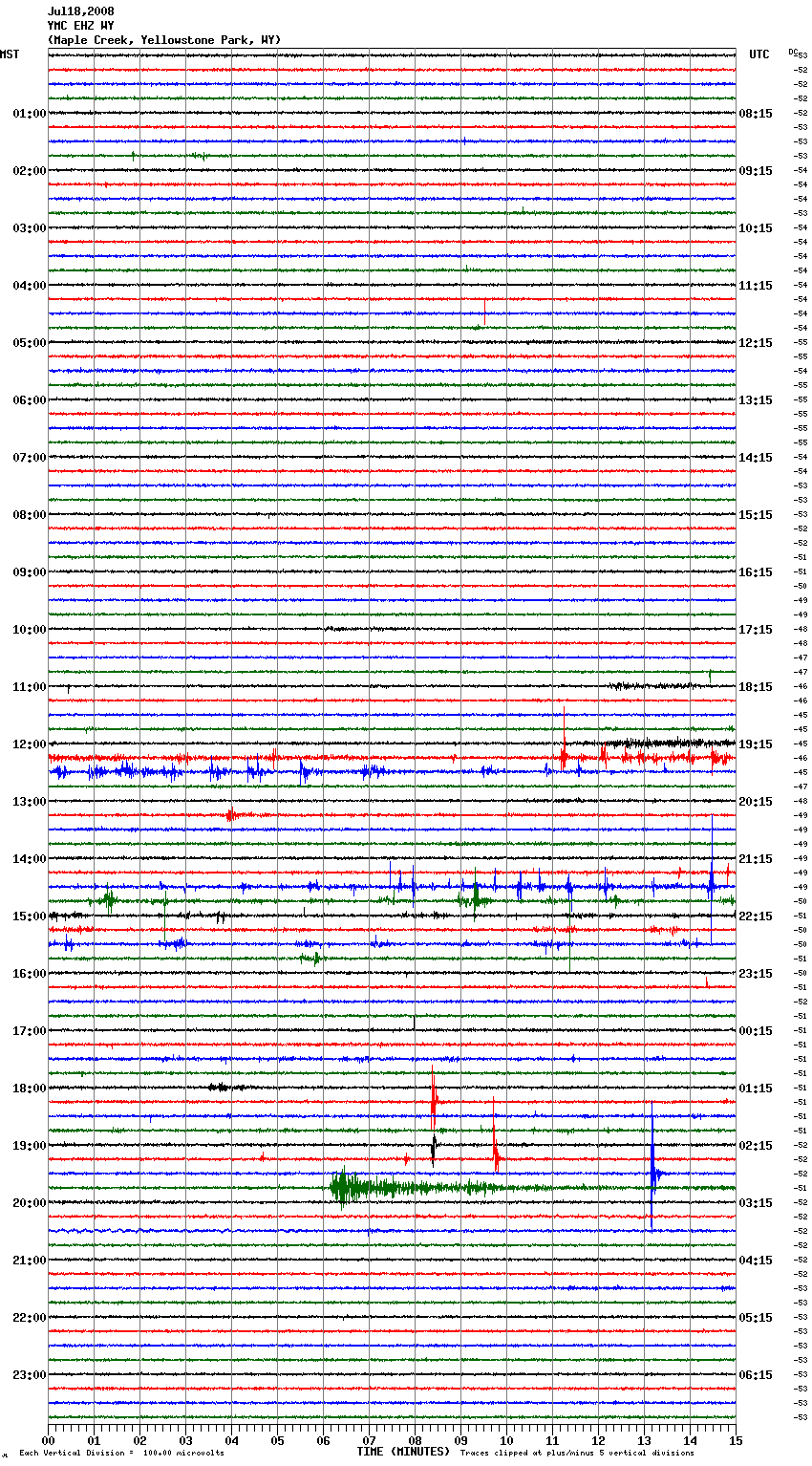Image resolution: width=812 pixels, height=1466 pixels.
Task: Select the 22:00 MST time label
Action: (30, 1318)
